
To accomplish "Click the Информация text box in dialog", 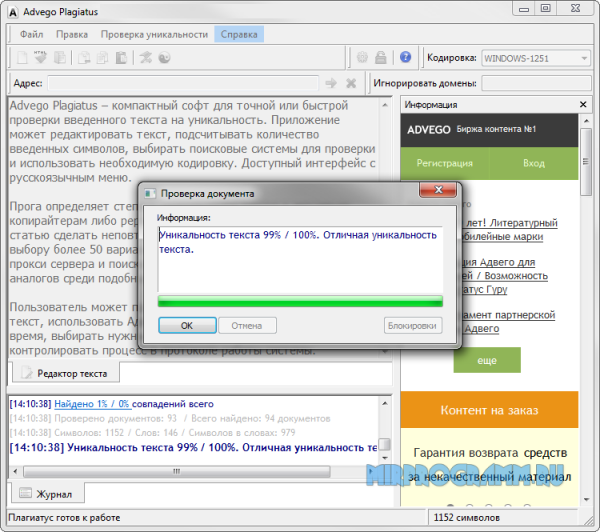I will (x=300, y=259).
